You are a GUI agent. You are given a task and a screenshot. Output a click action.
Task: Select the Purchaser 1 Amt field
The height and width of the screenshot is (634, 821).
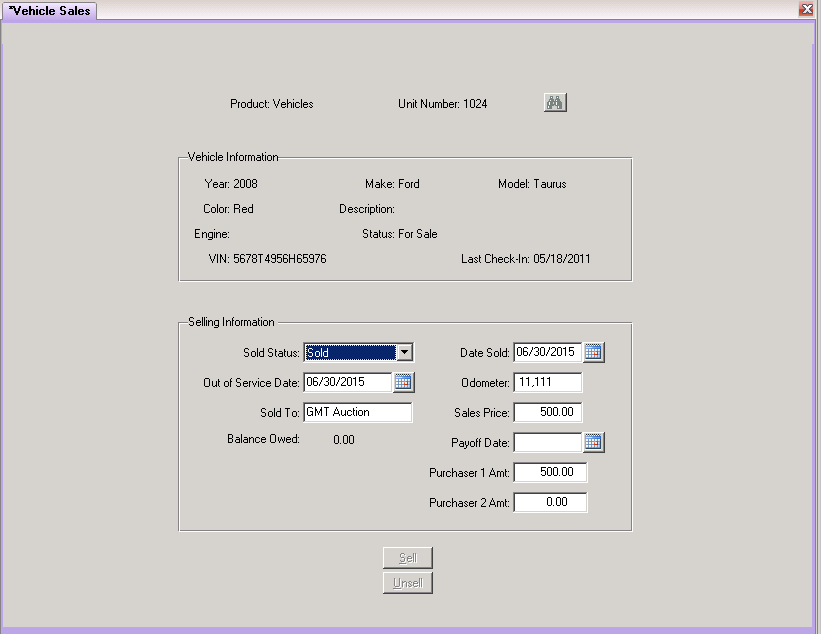tap(550, 472)
